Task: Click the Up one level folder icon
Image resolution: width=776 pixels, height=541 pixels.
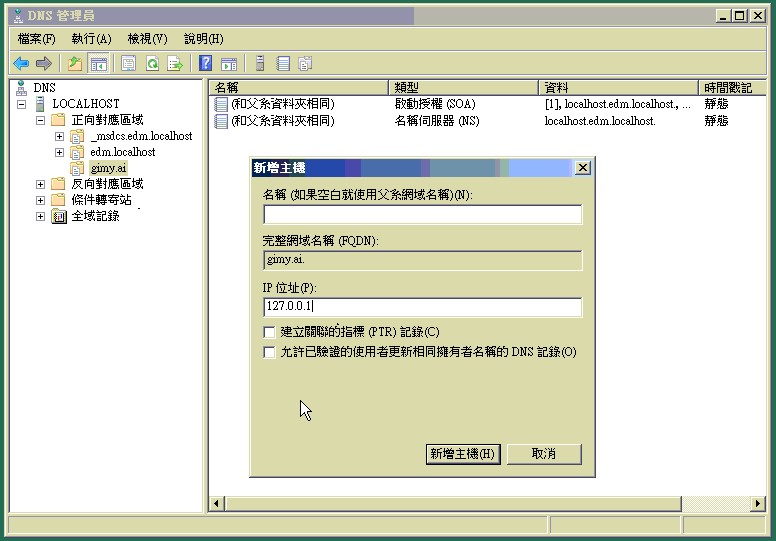Action: point(74,63)
